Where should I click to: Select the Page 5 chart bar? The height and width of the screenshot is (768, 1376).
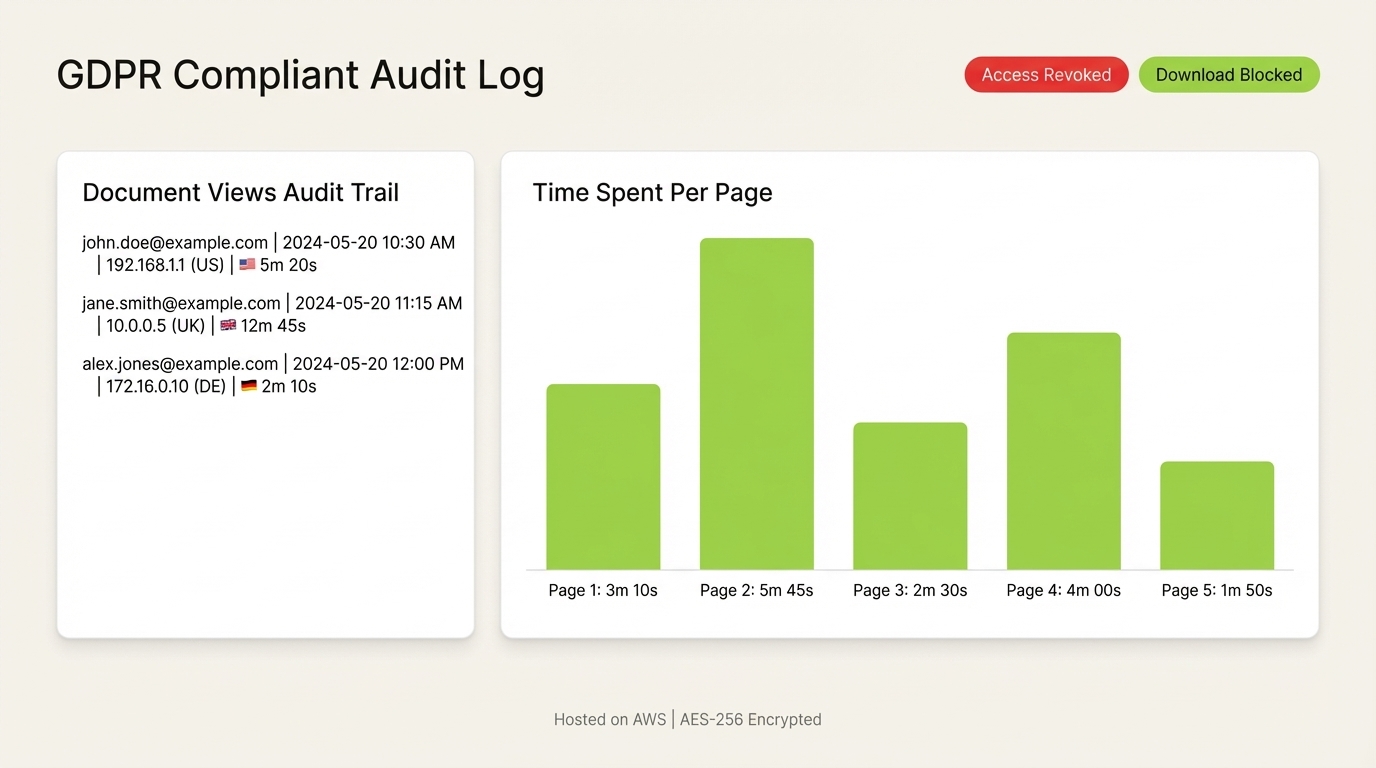[1216, 515]
